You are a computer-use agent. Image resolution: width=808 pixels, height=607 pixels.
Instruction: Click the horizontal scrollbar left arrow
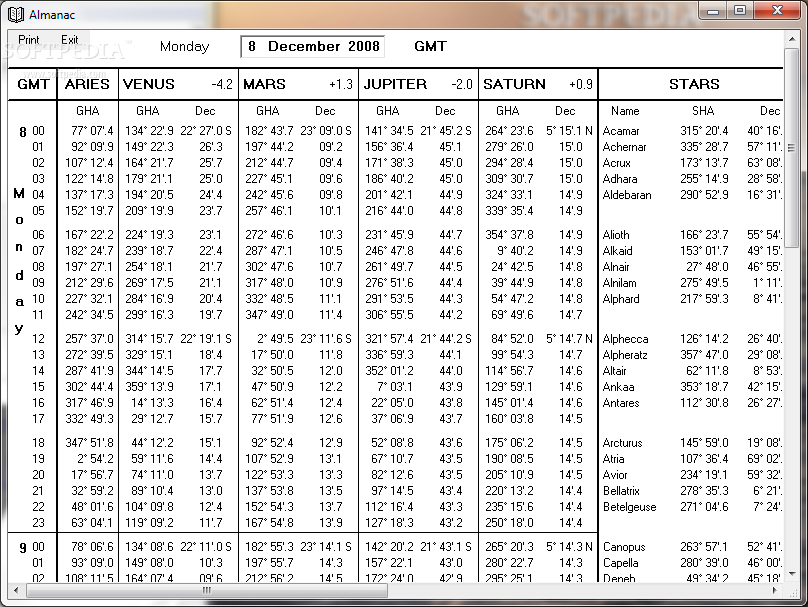(x=16, y=591)
